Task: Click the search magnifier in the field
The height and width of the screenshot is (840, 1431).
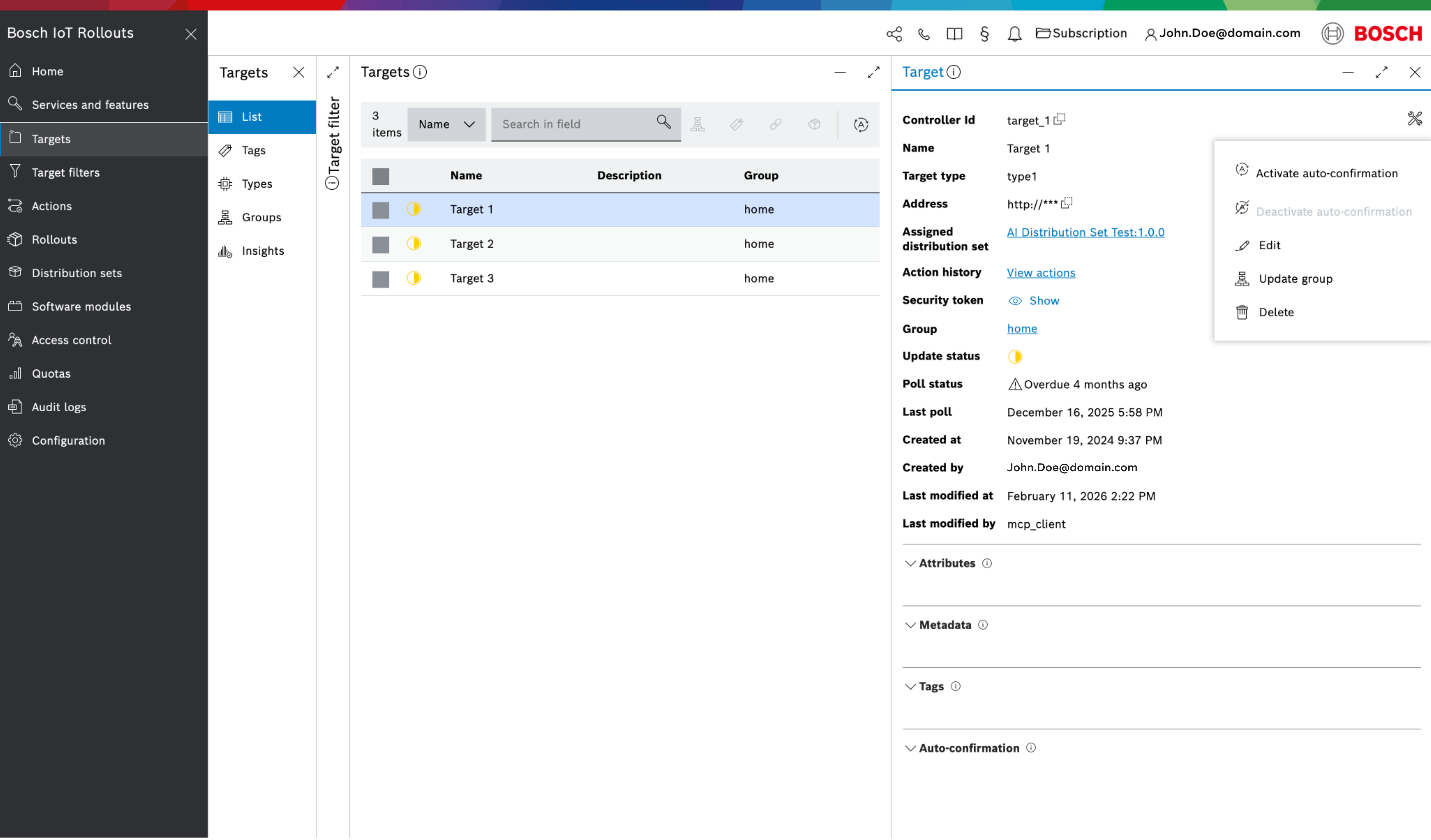Action: click(664, 122)
